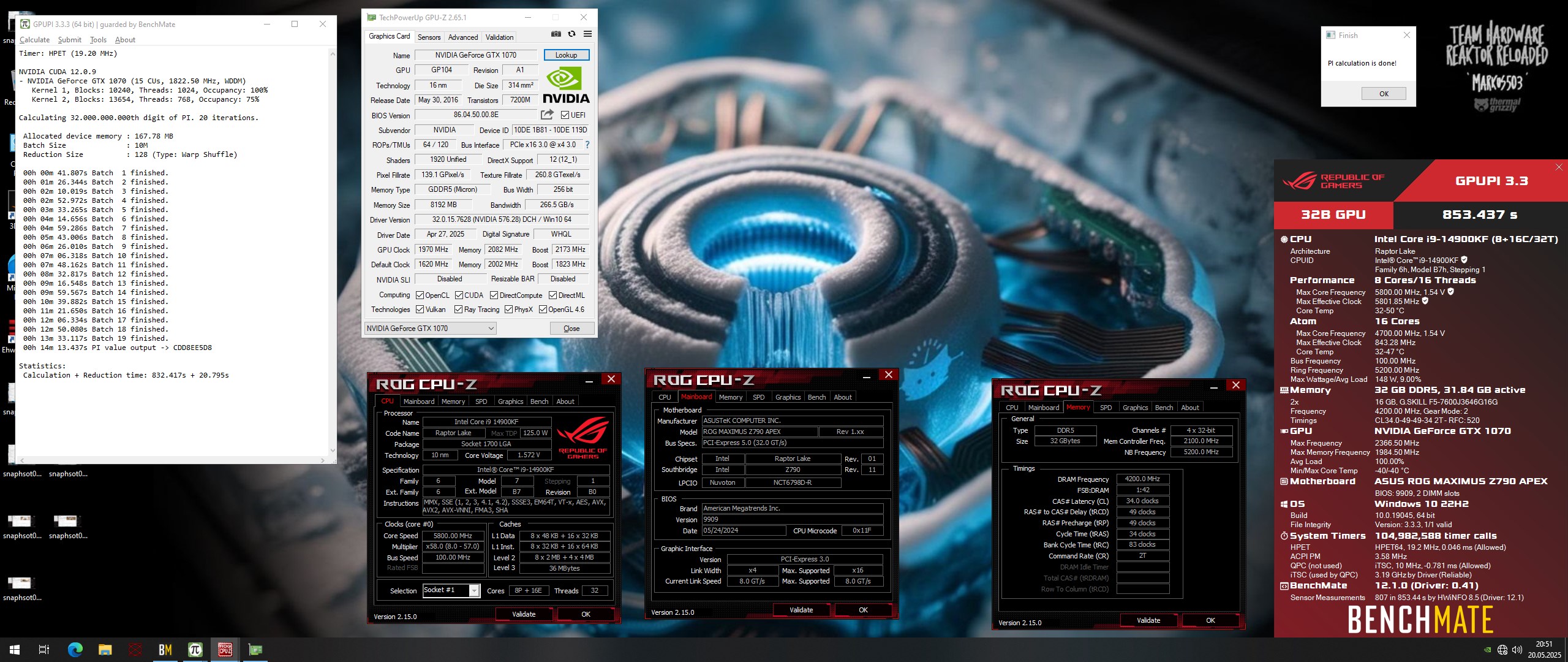The image size is (1568, 662).
Task: Click the PI value output line CDD8EE5D8
Action: [118, 348]
